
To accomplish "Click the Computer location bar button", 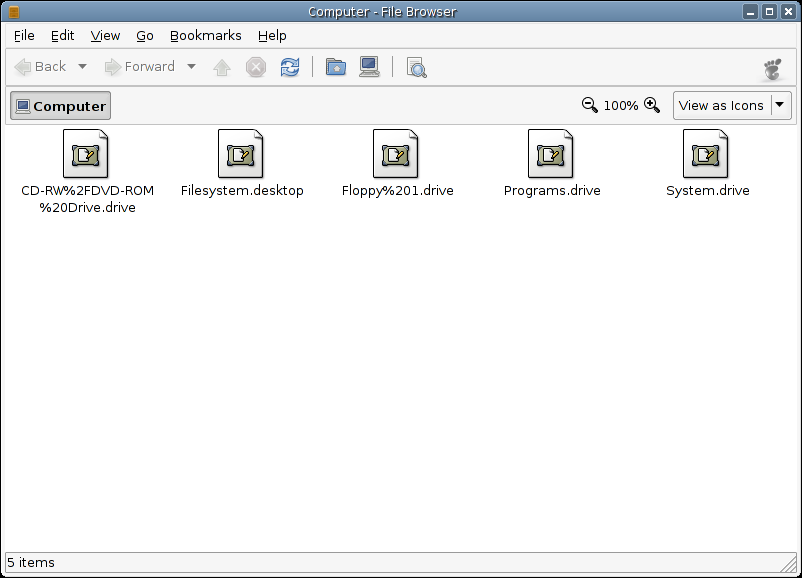I will (59, 105).
